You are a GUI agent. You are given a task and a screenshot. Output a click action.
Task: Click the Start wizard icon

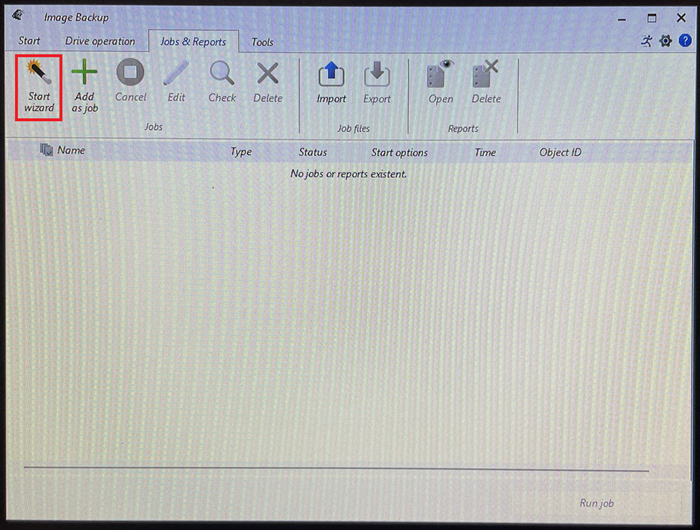coord(39,75)
